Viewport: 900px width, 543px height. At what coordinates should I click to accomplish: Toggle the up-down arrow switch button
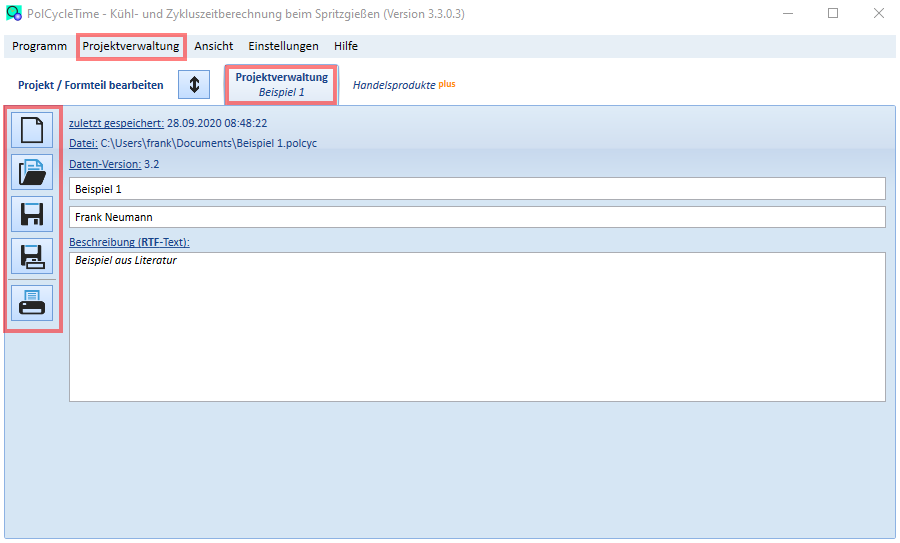(194, 84)
